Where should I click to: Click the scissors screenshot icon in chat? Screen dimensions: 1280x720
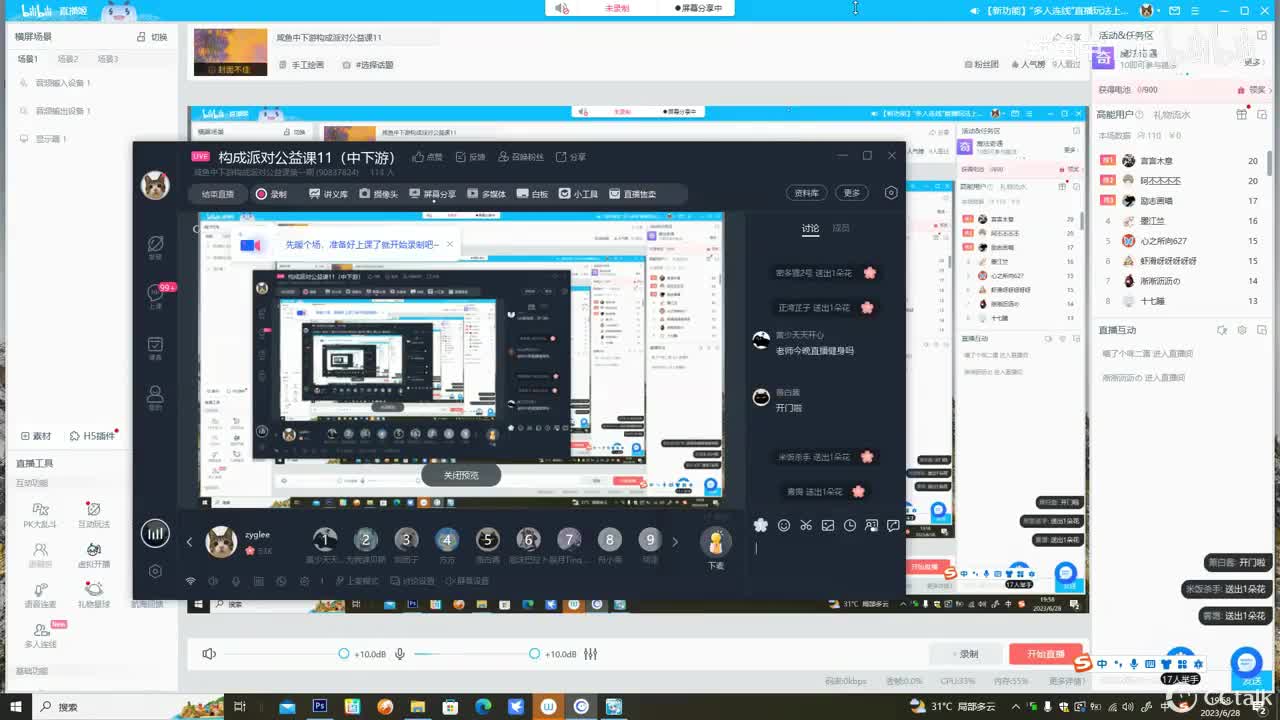click(x=806, y=525)
